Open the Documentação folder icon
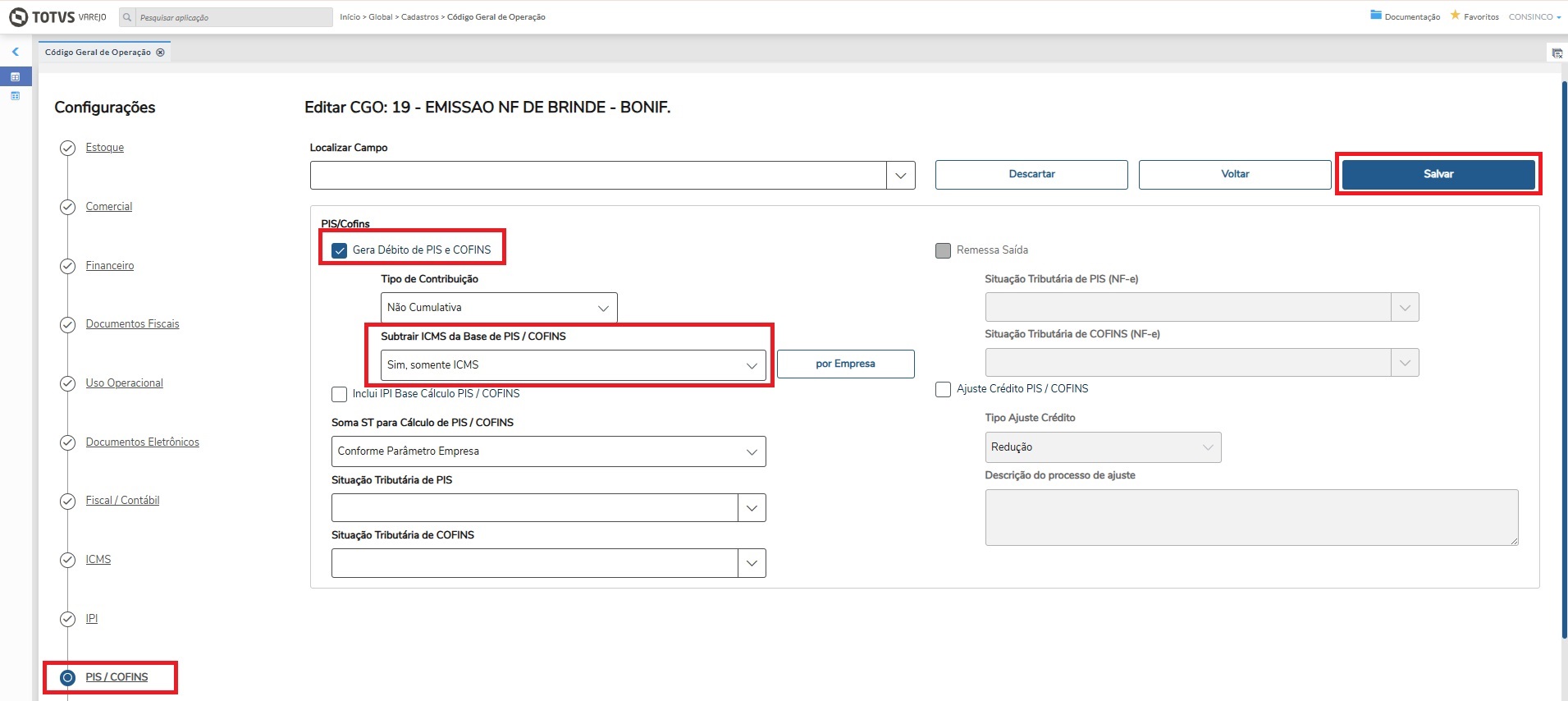1568x701 pixels. (1376, 16)
